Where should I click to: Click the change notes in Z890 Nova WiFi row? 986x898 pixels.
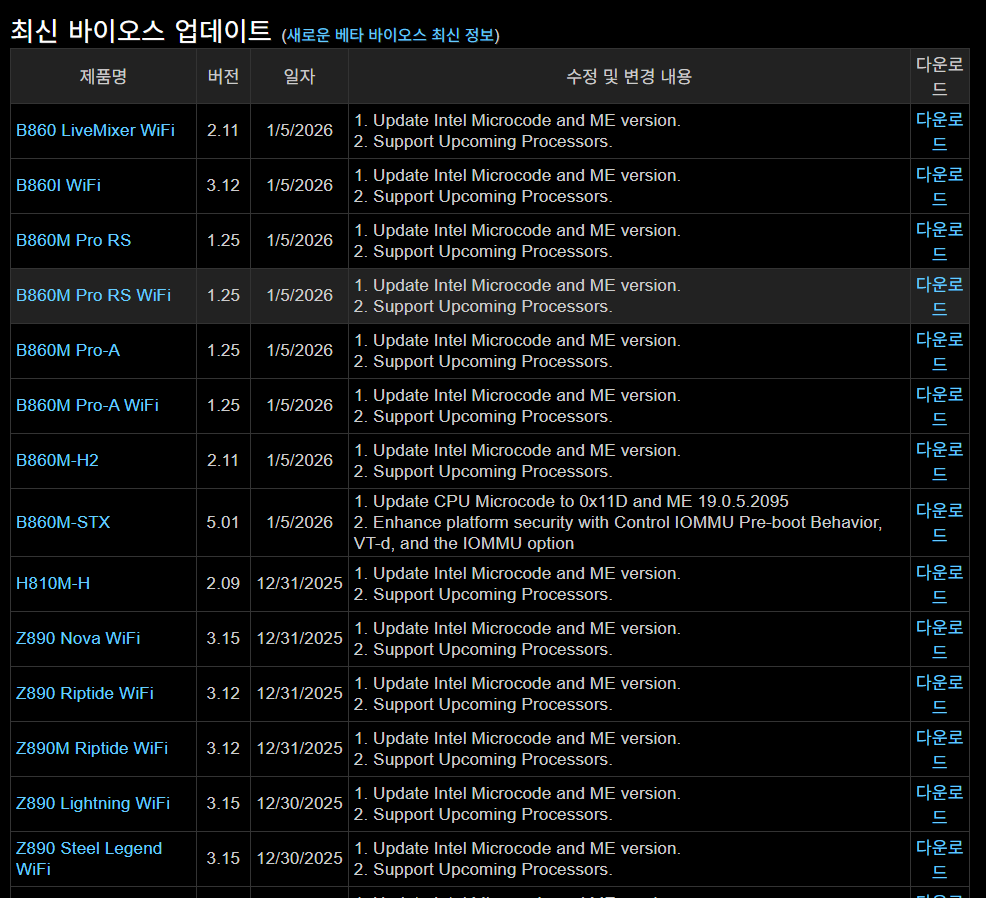click(517, 639)
